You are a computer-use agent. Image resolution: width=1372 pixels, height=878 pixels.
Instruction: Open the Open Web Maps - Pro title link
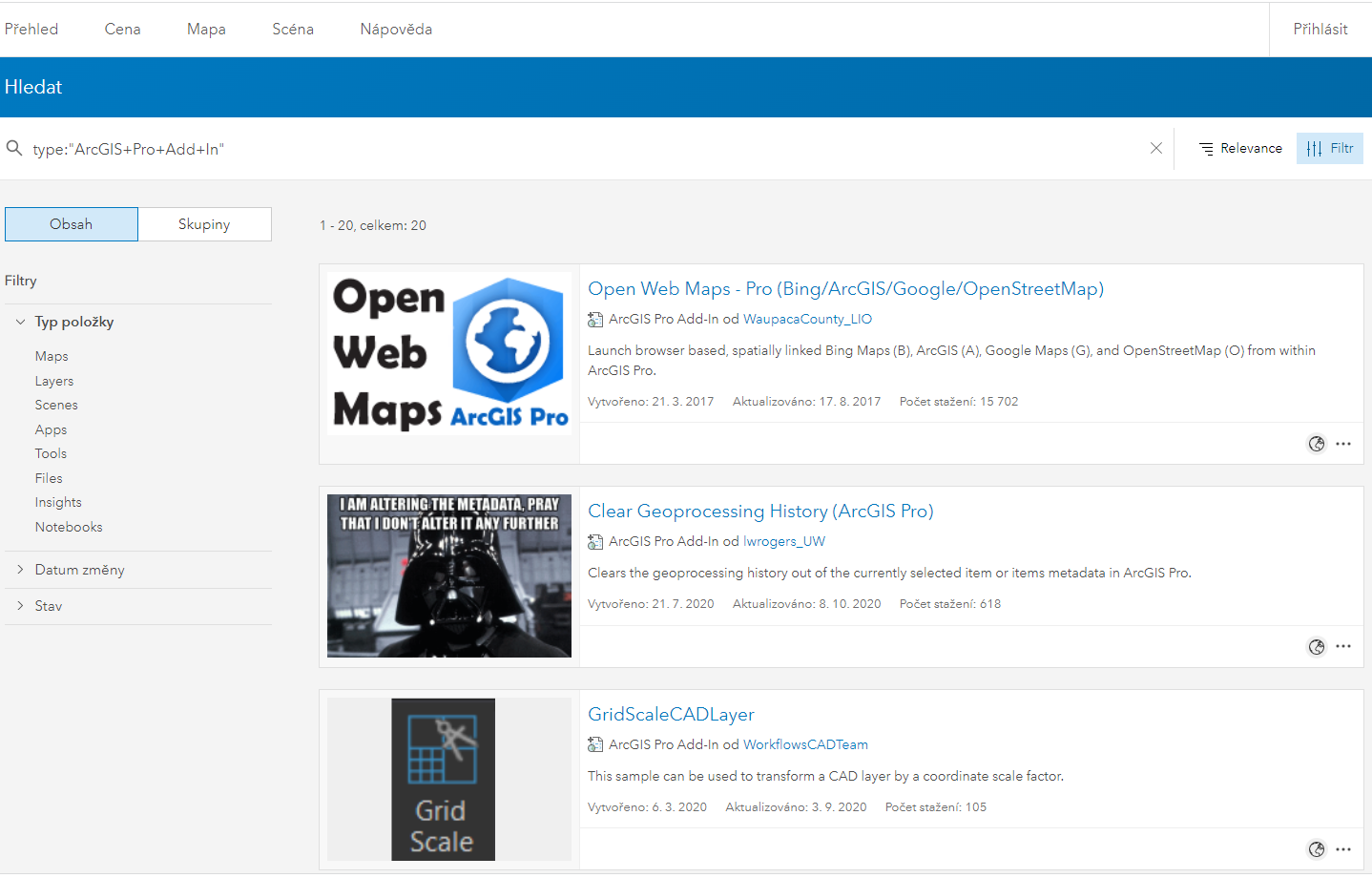(845, 288)
